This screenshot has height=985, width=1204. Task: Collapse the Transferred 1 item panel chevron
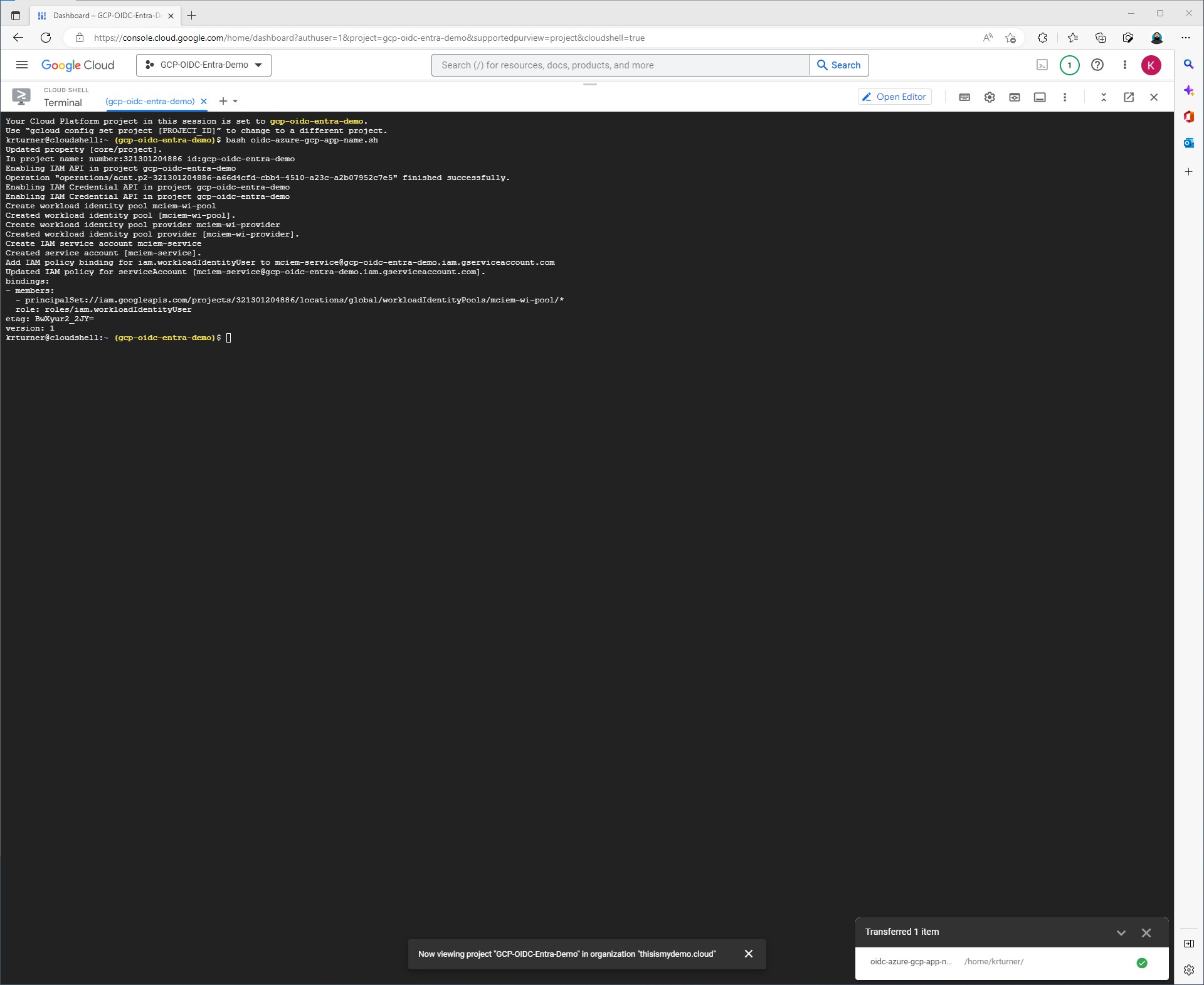(x=1121, y=933)
